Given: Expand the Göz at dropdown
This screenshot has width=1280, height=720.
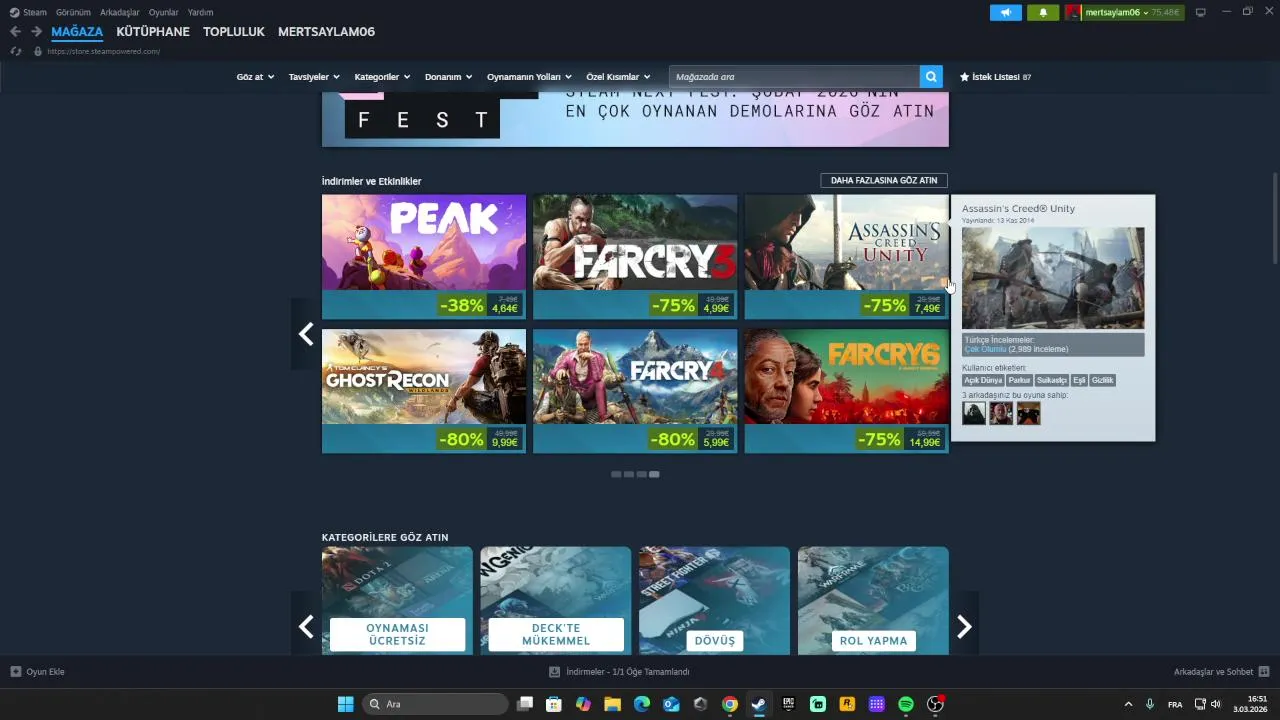Looking at the screenshot, I should 255,77.
